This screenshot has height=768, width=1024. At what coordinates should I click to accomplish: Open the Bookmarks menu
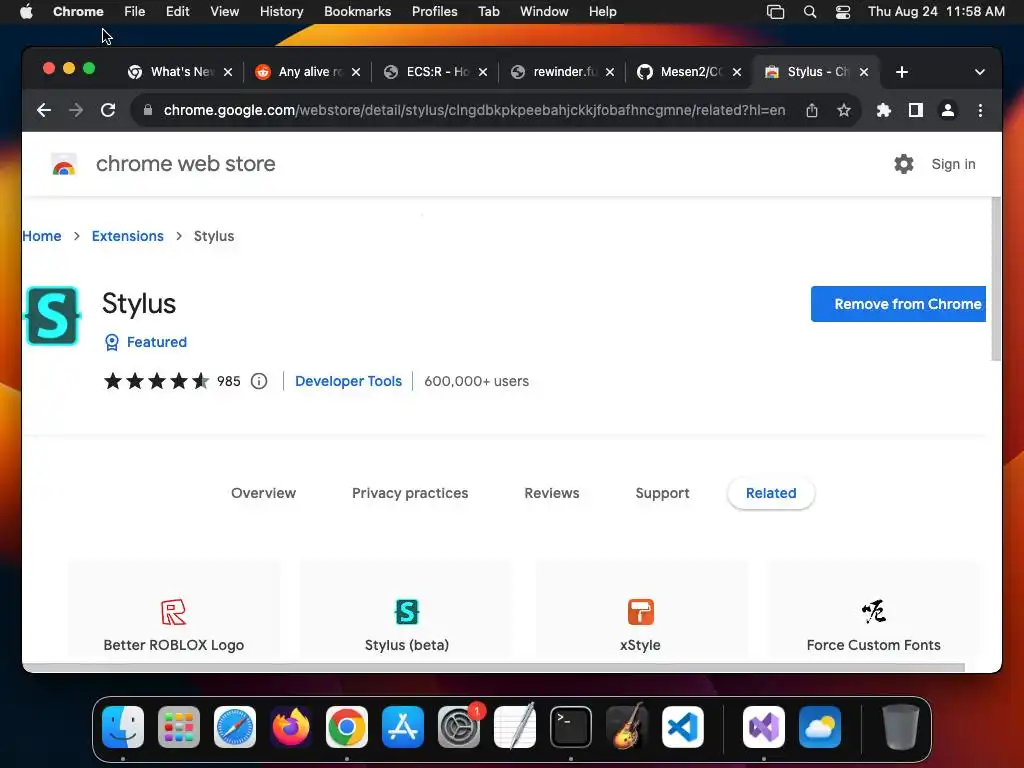[x=357, y=12]
